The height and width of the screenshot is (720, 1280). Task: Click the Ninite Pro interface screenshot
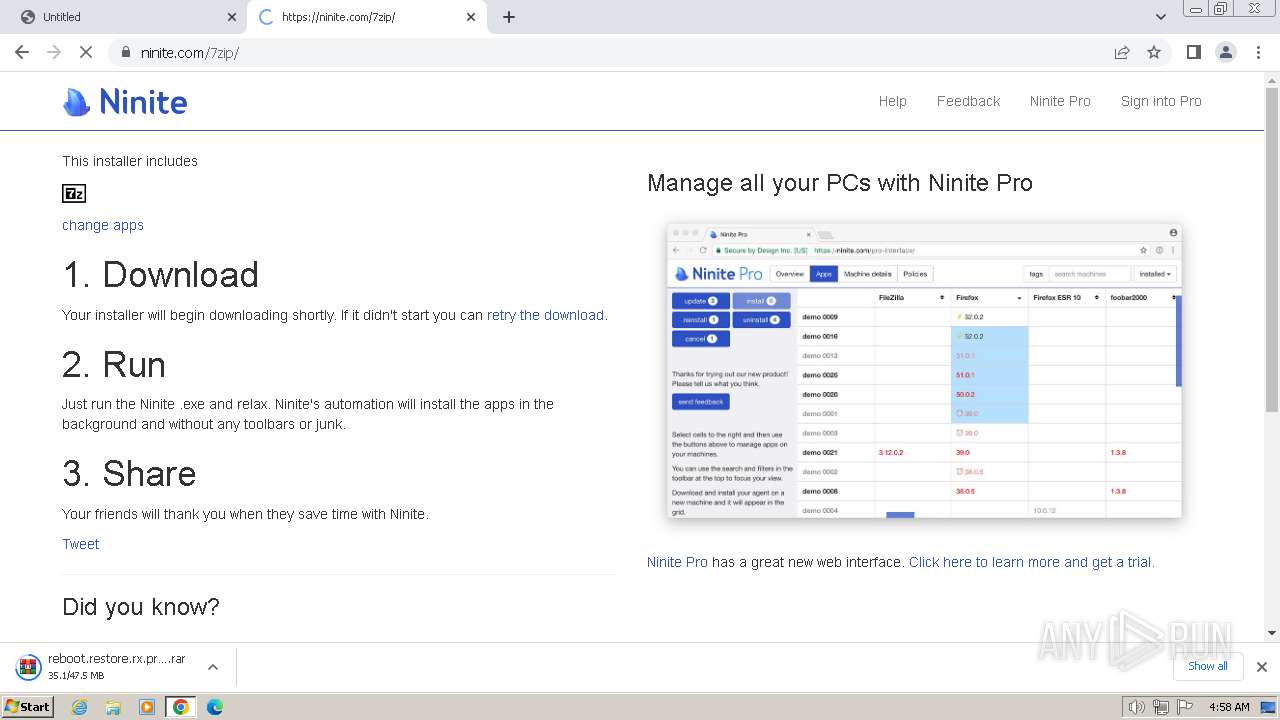click(x=925, y=370)
